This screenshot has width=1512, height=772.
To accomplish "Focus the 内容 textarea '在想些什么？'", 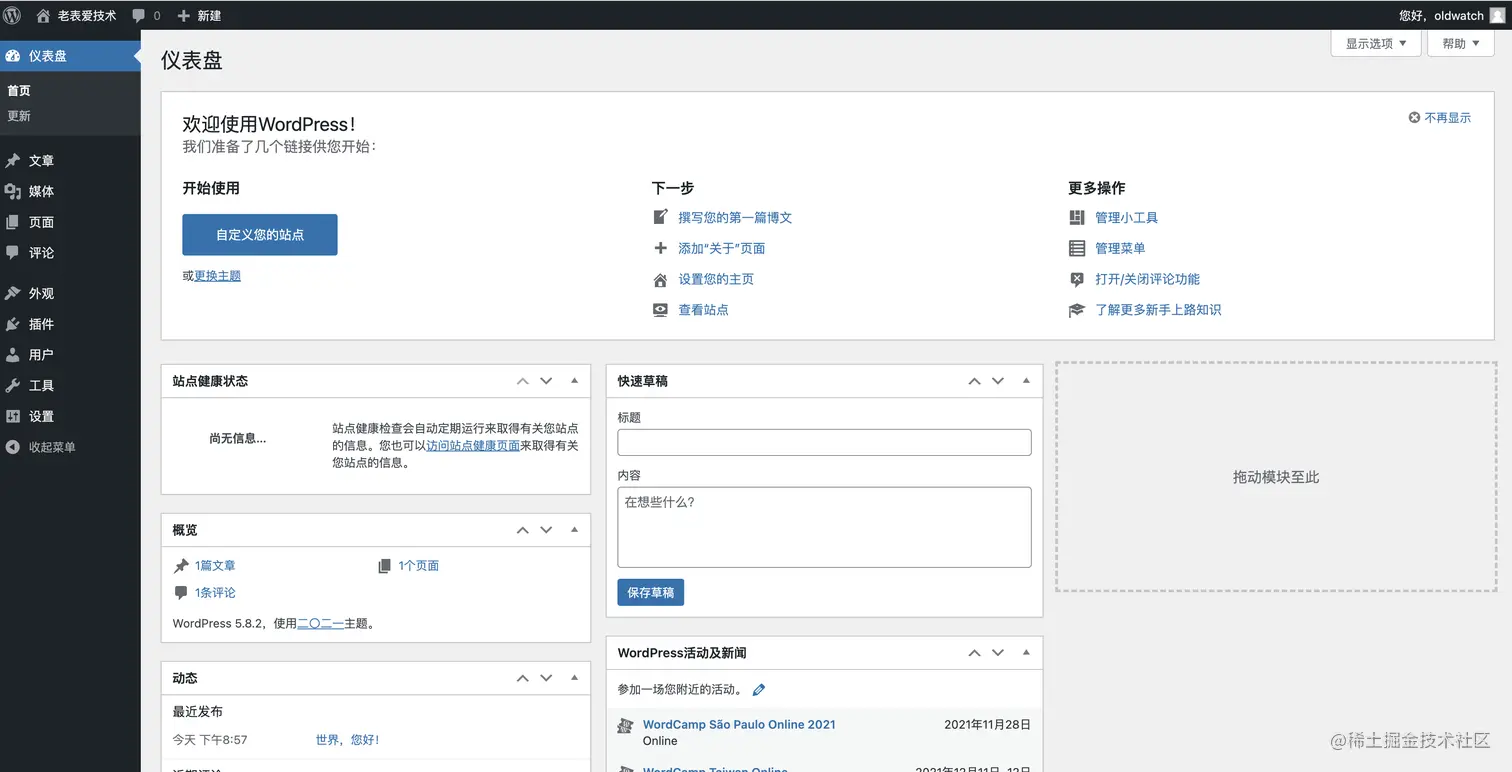I will (824, 527).
